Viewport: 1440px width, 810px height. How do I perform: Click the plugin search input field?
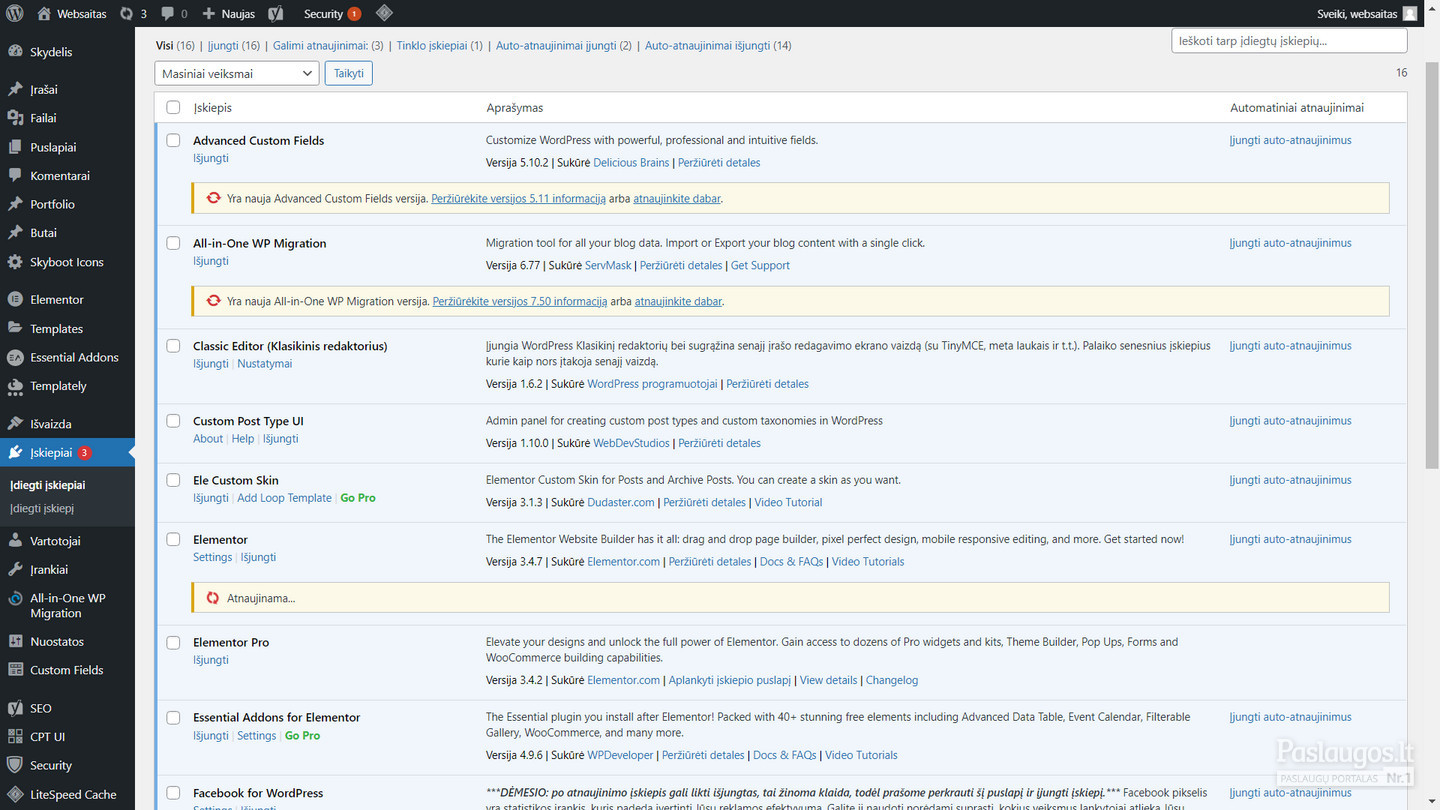click(1289, 41)
